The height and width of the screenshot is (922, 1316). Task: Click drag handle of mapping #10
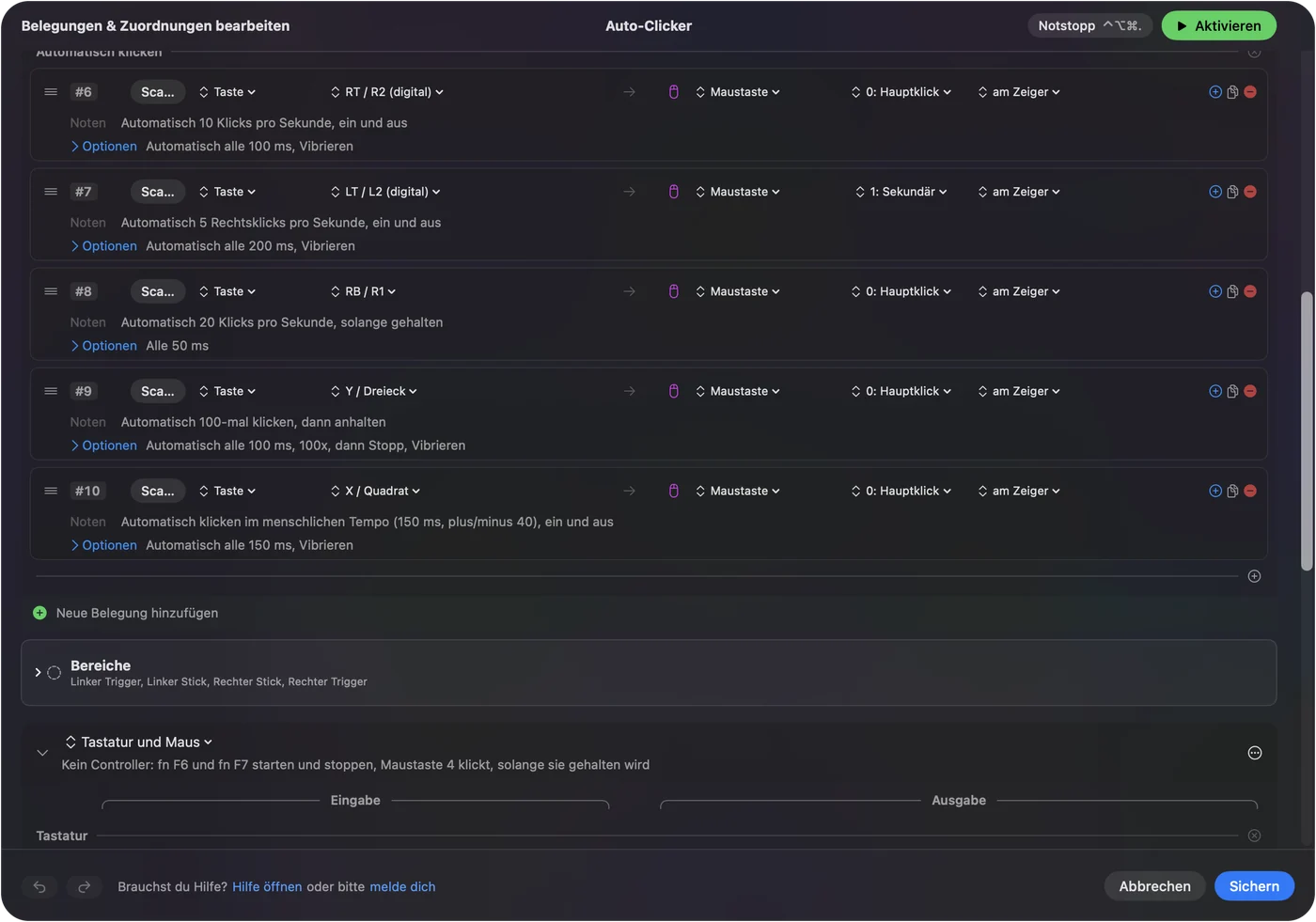[x=51, y=491]
